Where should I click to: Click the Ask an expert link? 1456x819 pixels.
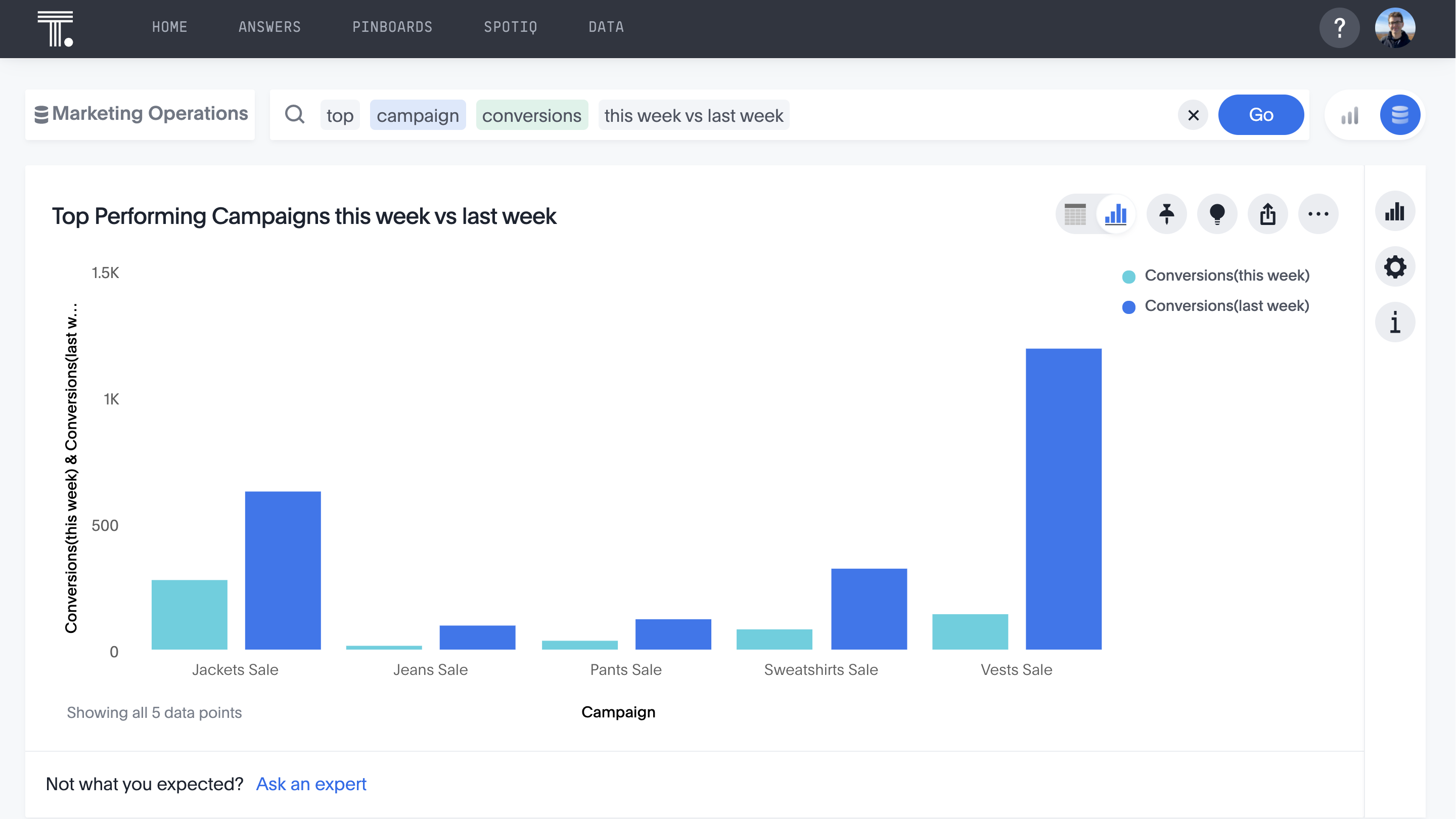[x=311, y=784]
